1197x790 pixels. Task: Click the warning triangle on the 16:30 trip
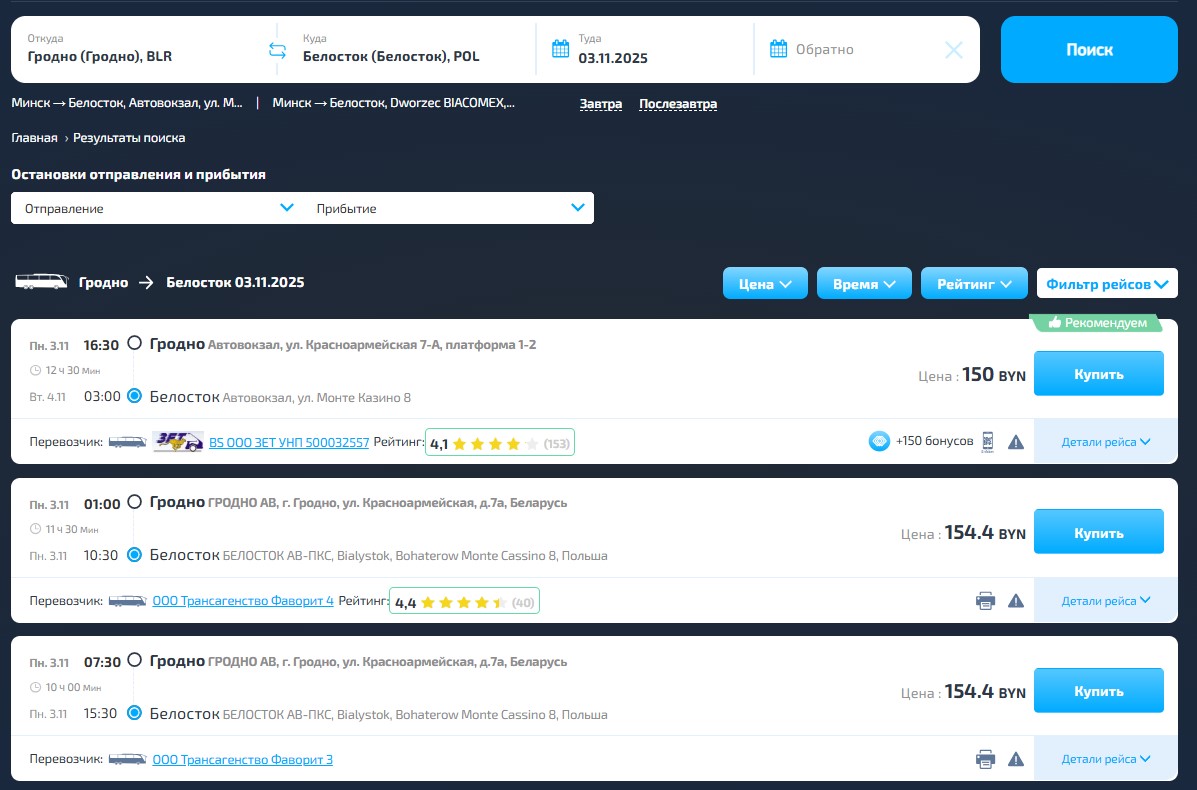coord(1016,442)
